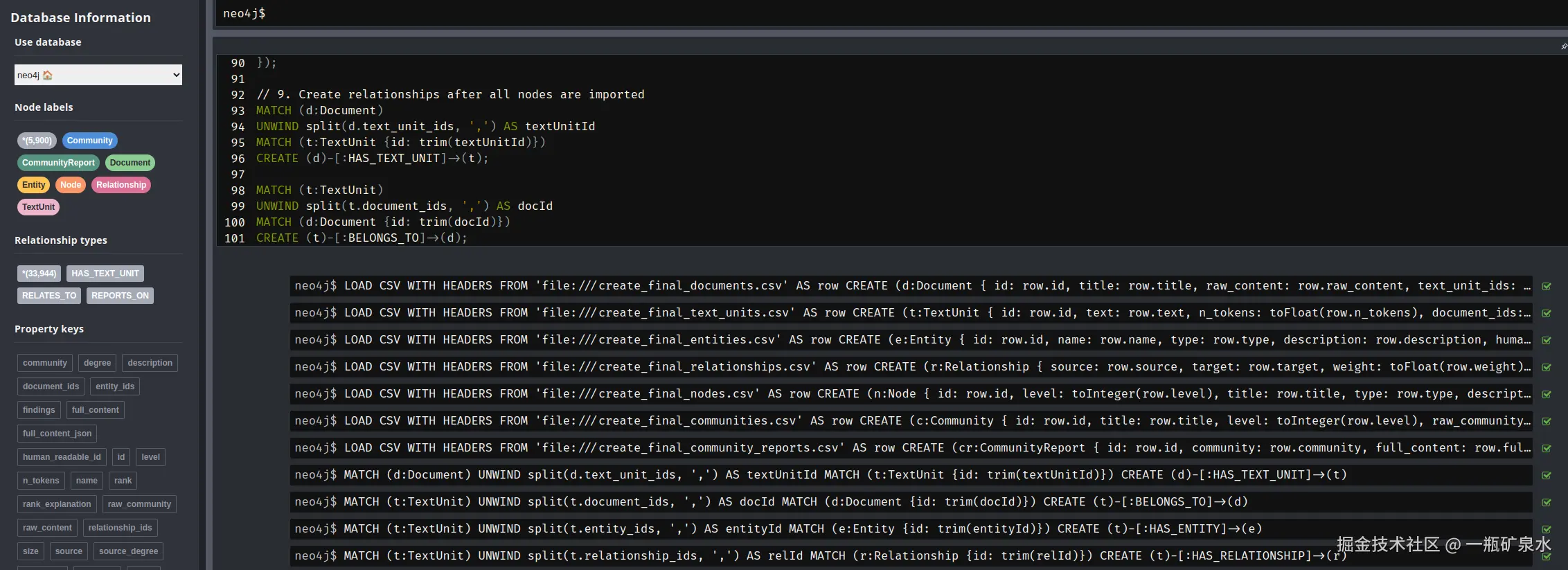Viewport: 1568px width, 570px height.
Task: Click success check icon for HAS_TEXT_UNIT query
Action: pyautogui.click(x=1546, y=475)
